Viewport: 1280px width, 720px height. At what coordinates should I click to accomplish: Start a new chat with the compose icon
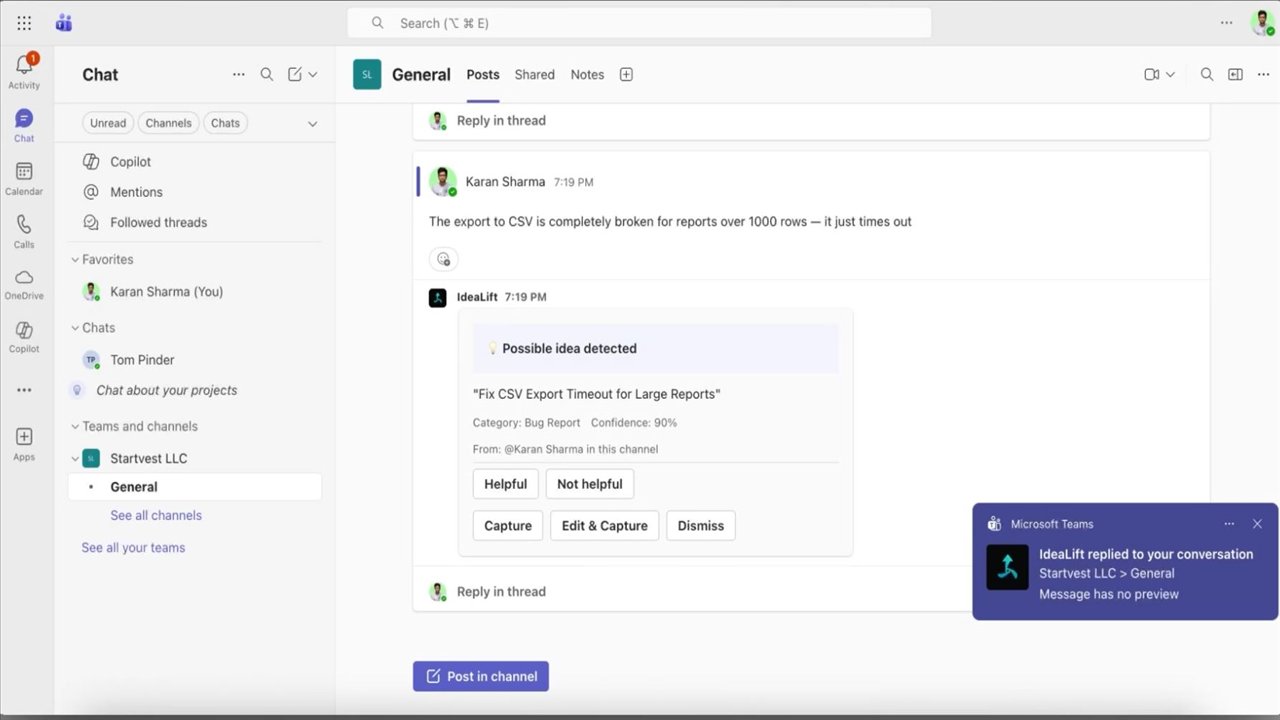[x=295, y=74]
